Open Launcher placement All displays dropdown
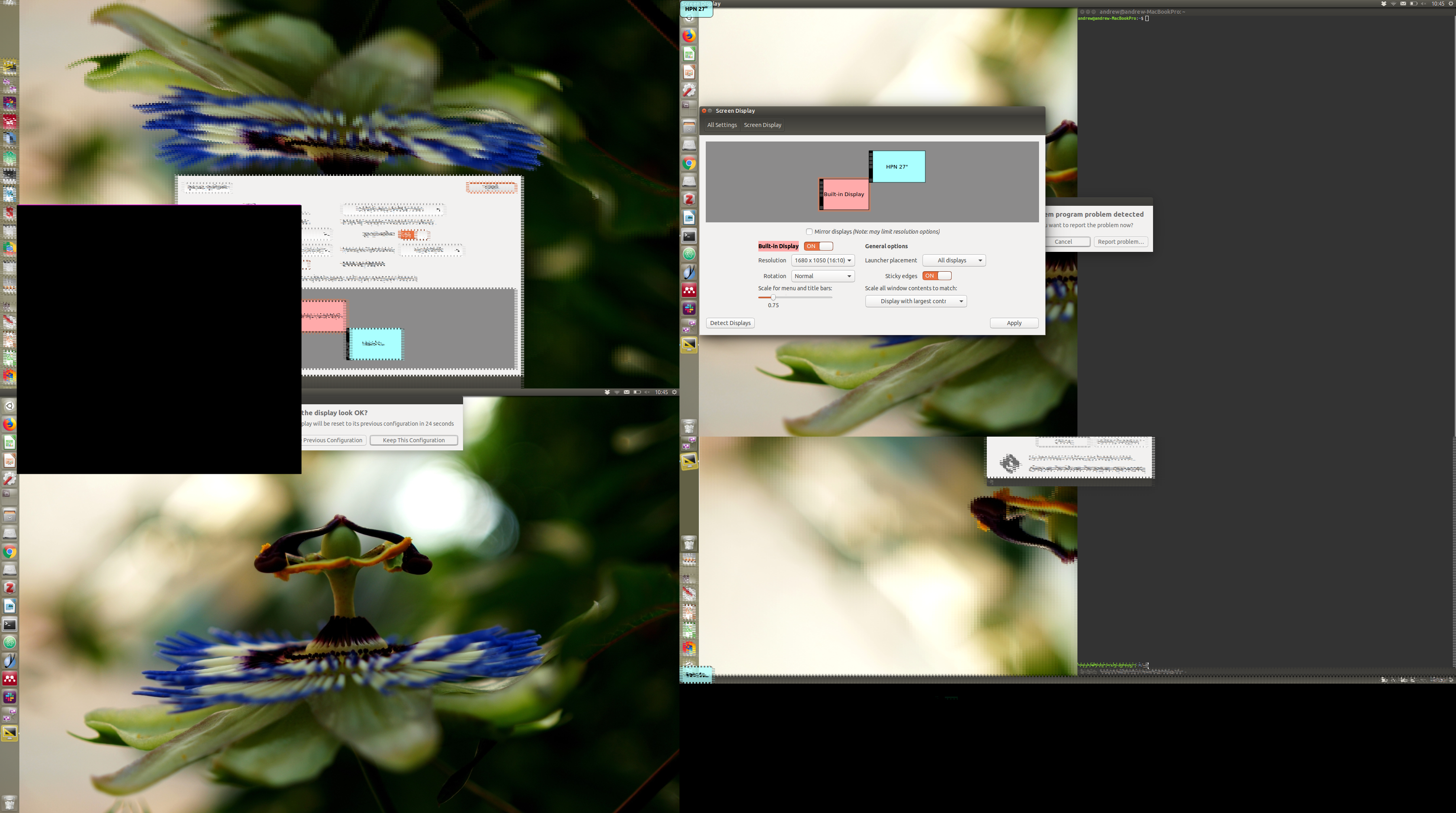Screen dimensions: 1456x813 click(954, 260)
